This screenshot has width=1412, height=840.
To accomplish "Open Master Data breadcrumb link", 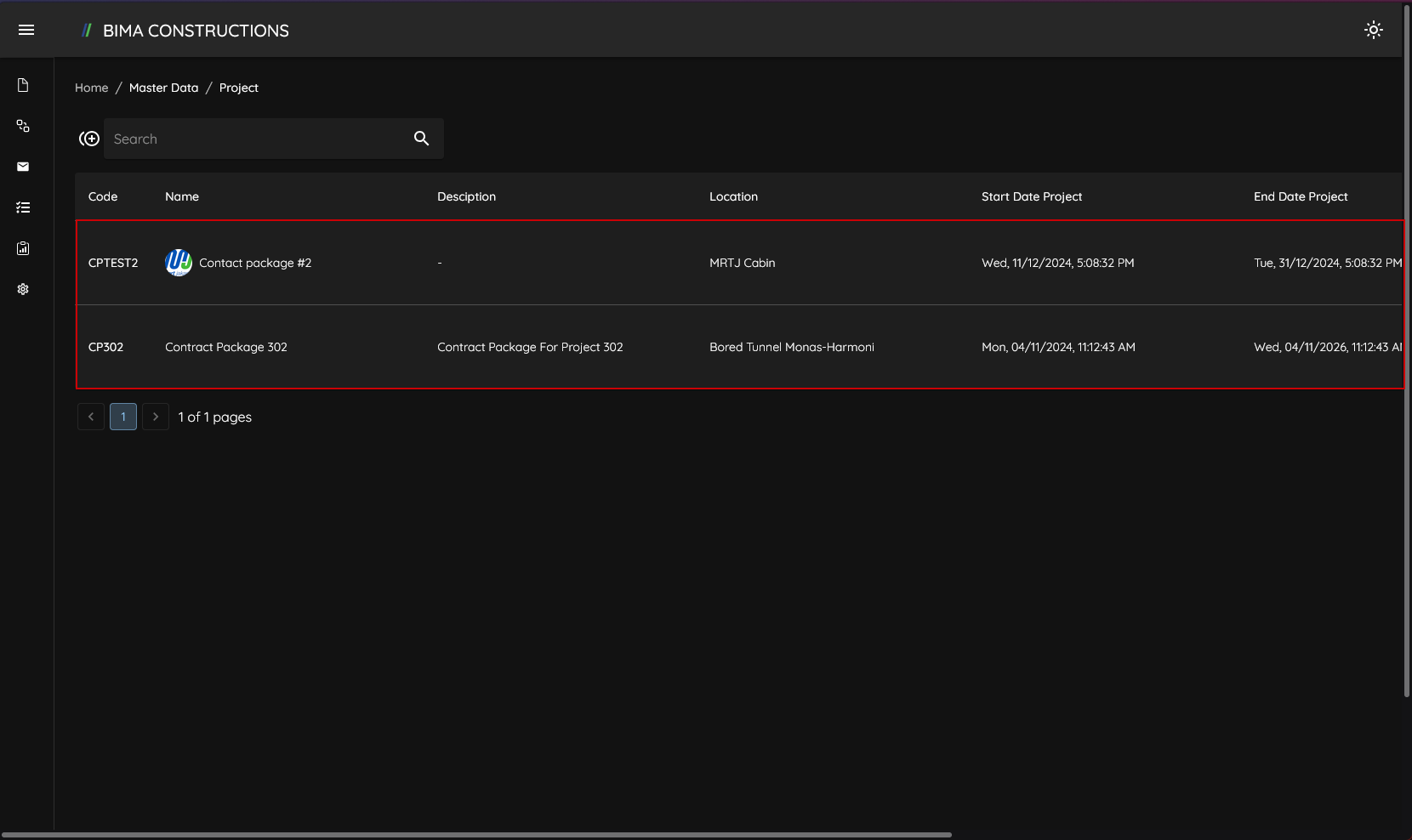I will click(x=163, y=88).
